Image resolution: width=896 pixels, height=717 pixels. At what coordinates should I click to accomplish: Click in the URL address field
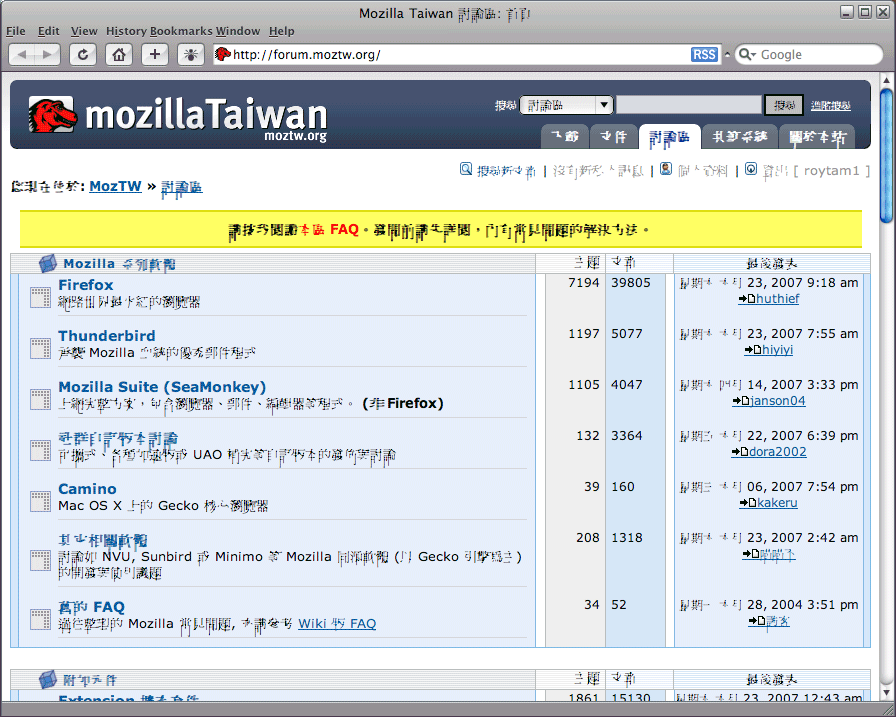(x=450, y=55)
